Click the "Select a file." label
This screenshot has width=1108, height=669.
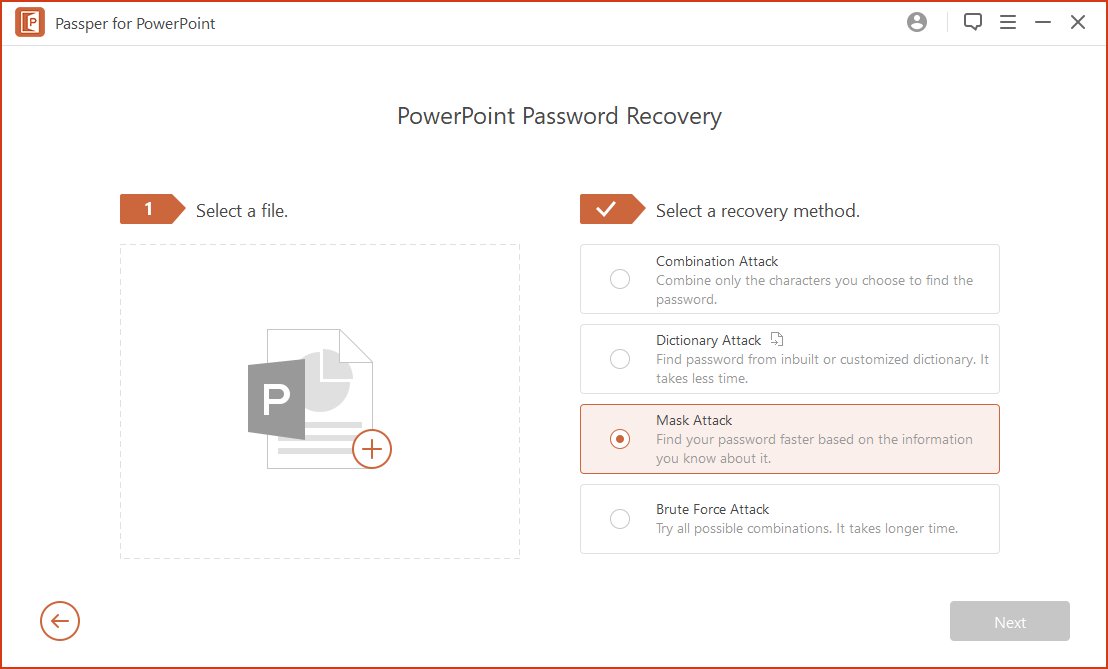(242, 211)
